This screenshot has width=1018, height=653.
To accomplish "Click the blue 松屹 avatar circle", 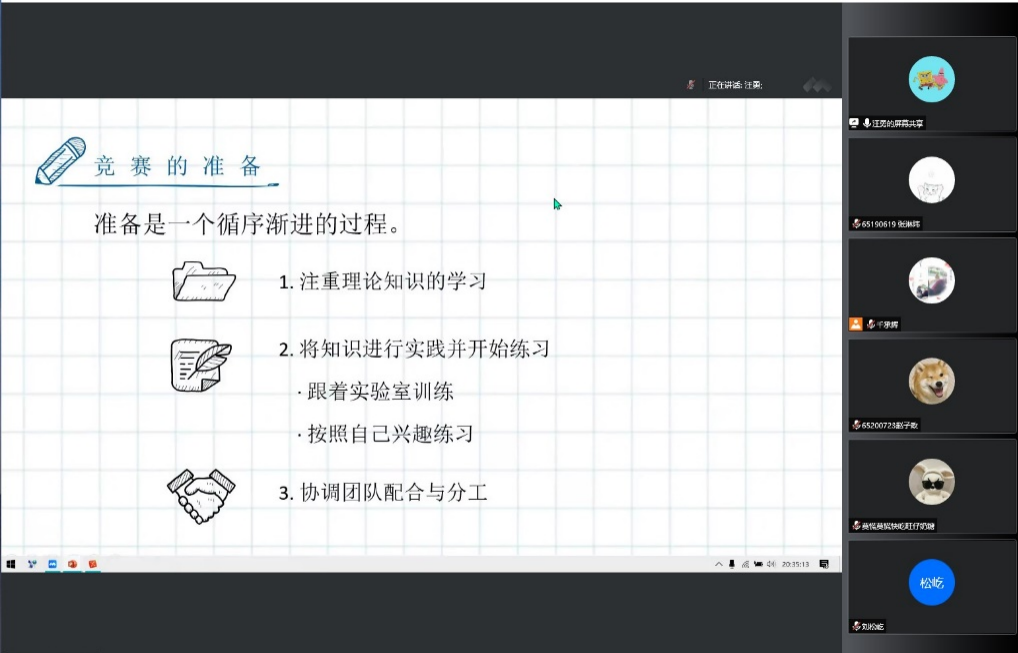I will [x=931, y=582].
